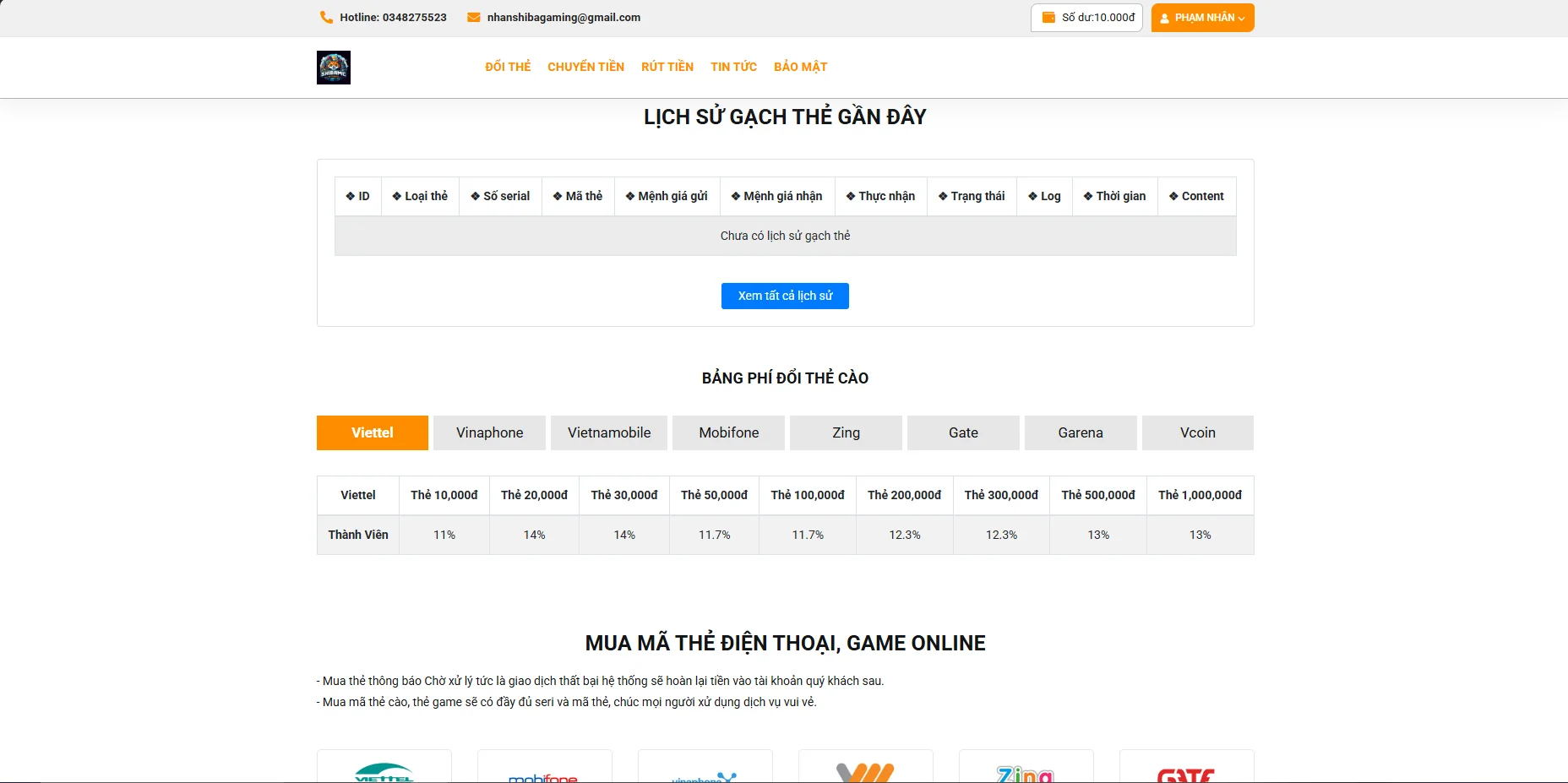Select the Viettel card logo thumbnail
This screenshot has width=1568, height=783.
[384, 767]
